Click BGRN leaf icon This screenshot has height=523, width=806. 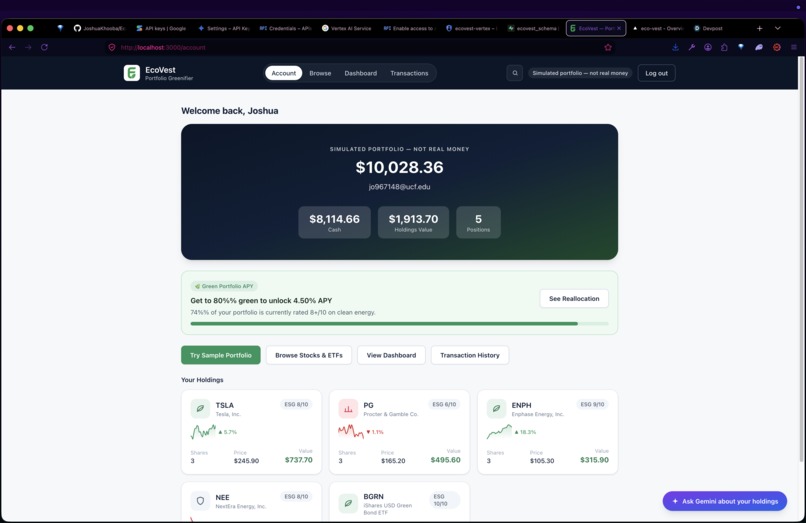click(x=348, y=503)
